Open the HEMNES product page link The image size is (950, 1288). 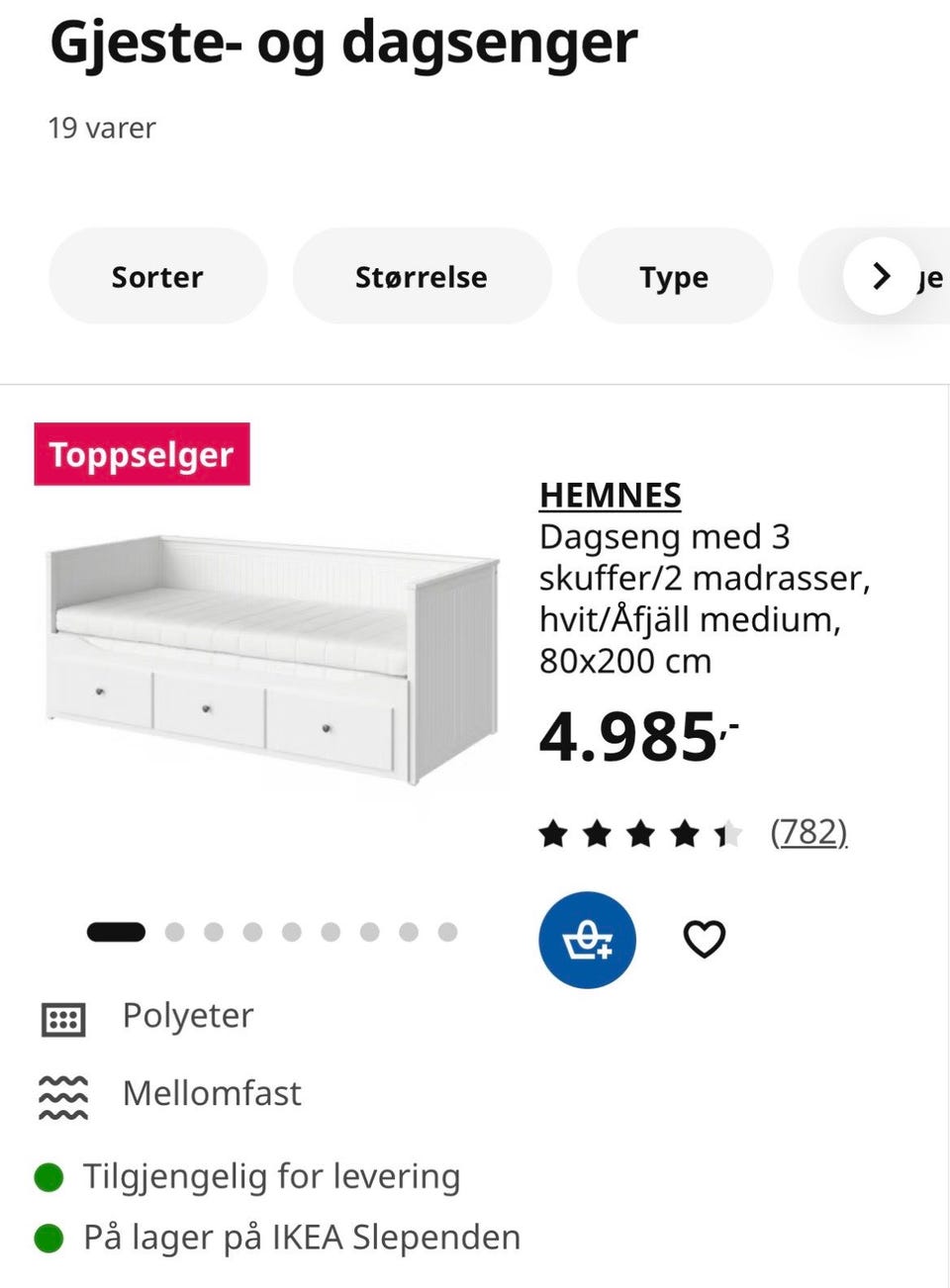[610, 495]
